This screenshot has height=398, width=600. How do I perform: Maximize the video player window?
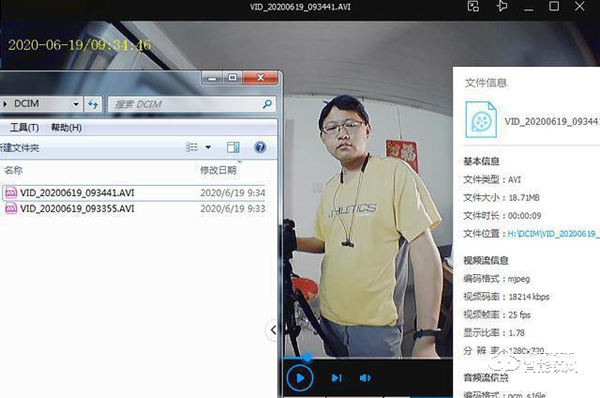point(554,7)
